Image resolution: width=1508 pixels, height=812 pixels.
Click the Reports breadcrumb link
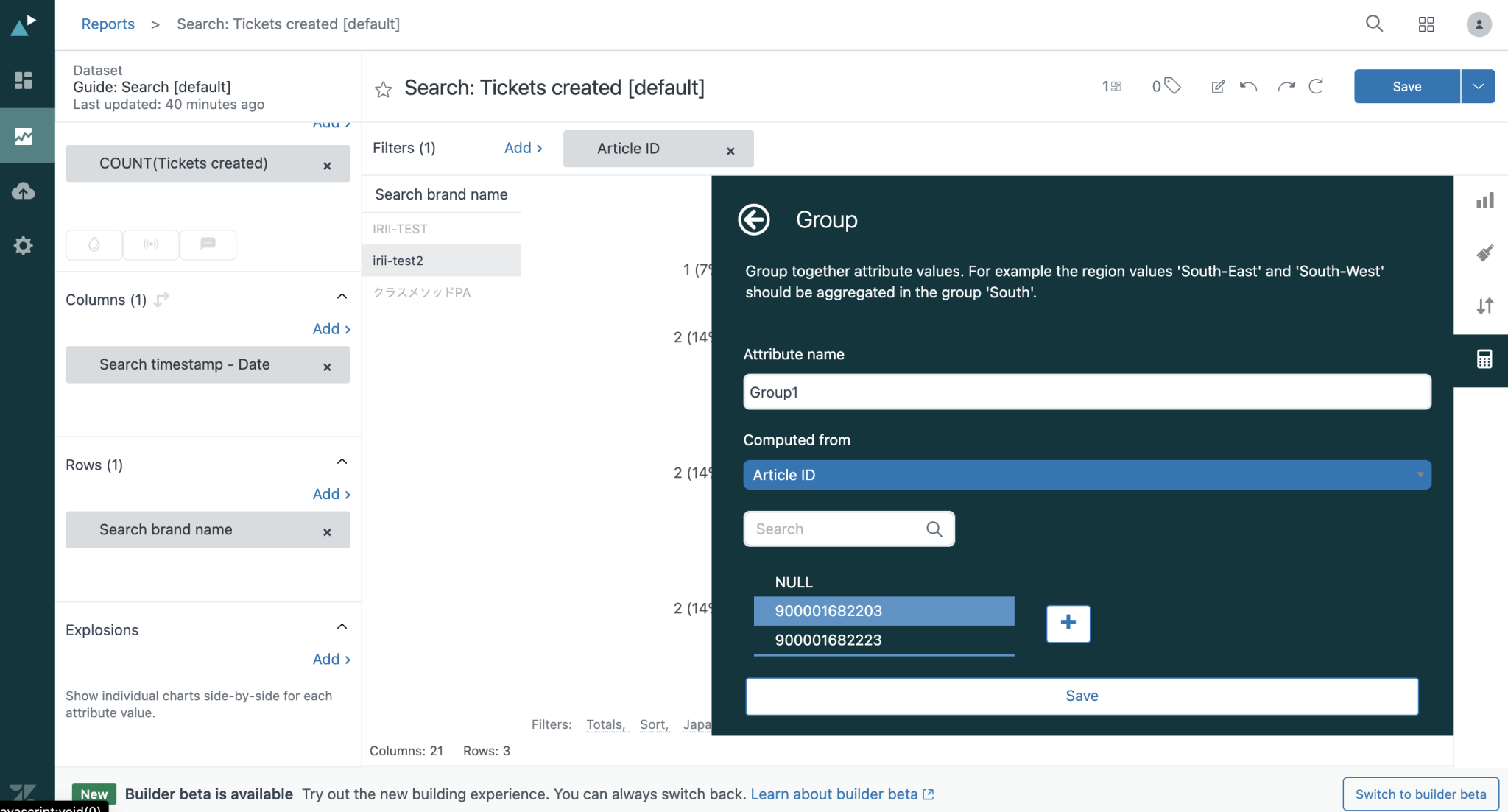point(108,24)
